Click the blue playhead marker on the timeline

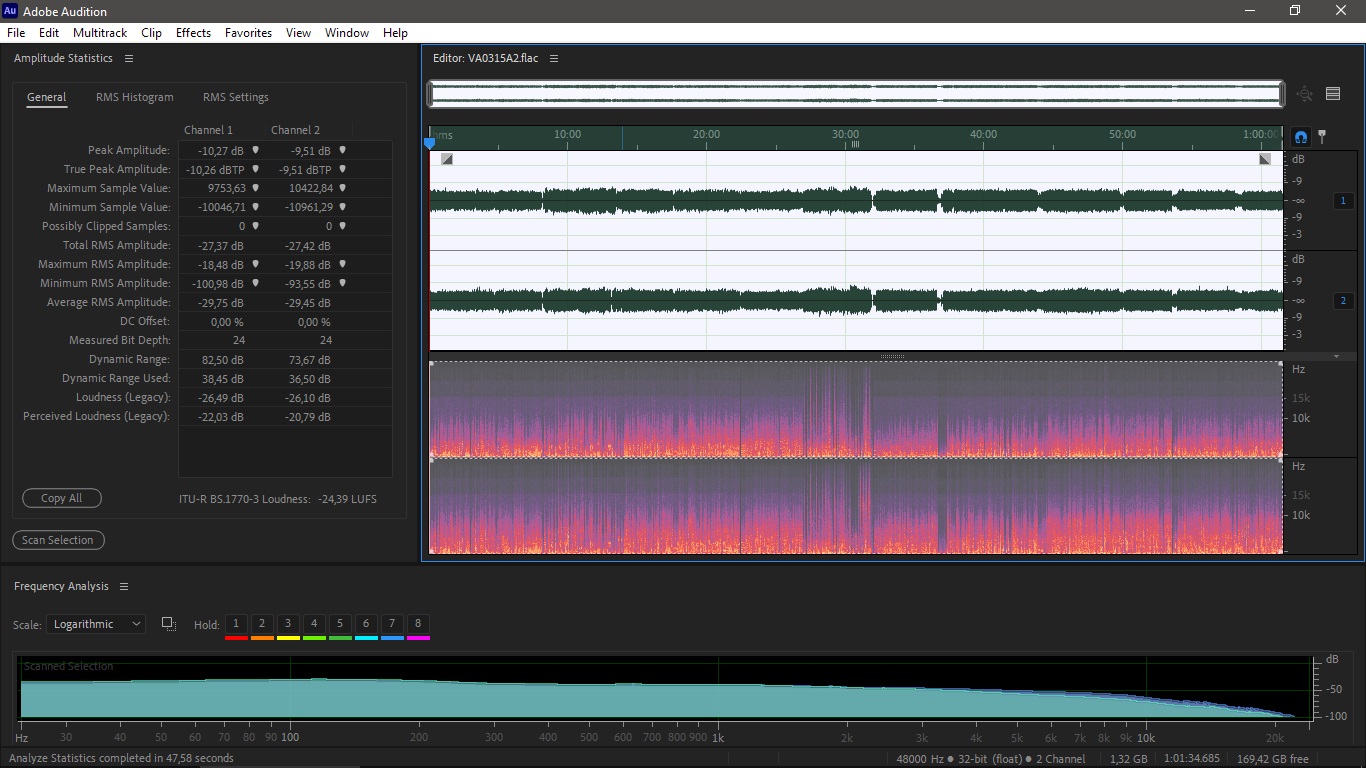pyautogui.click(x=431, y=144)
